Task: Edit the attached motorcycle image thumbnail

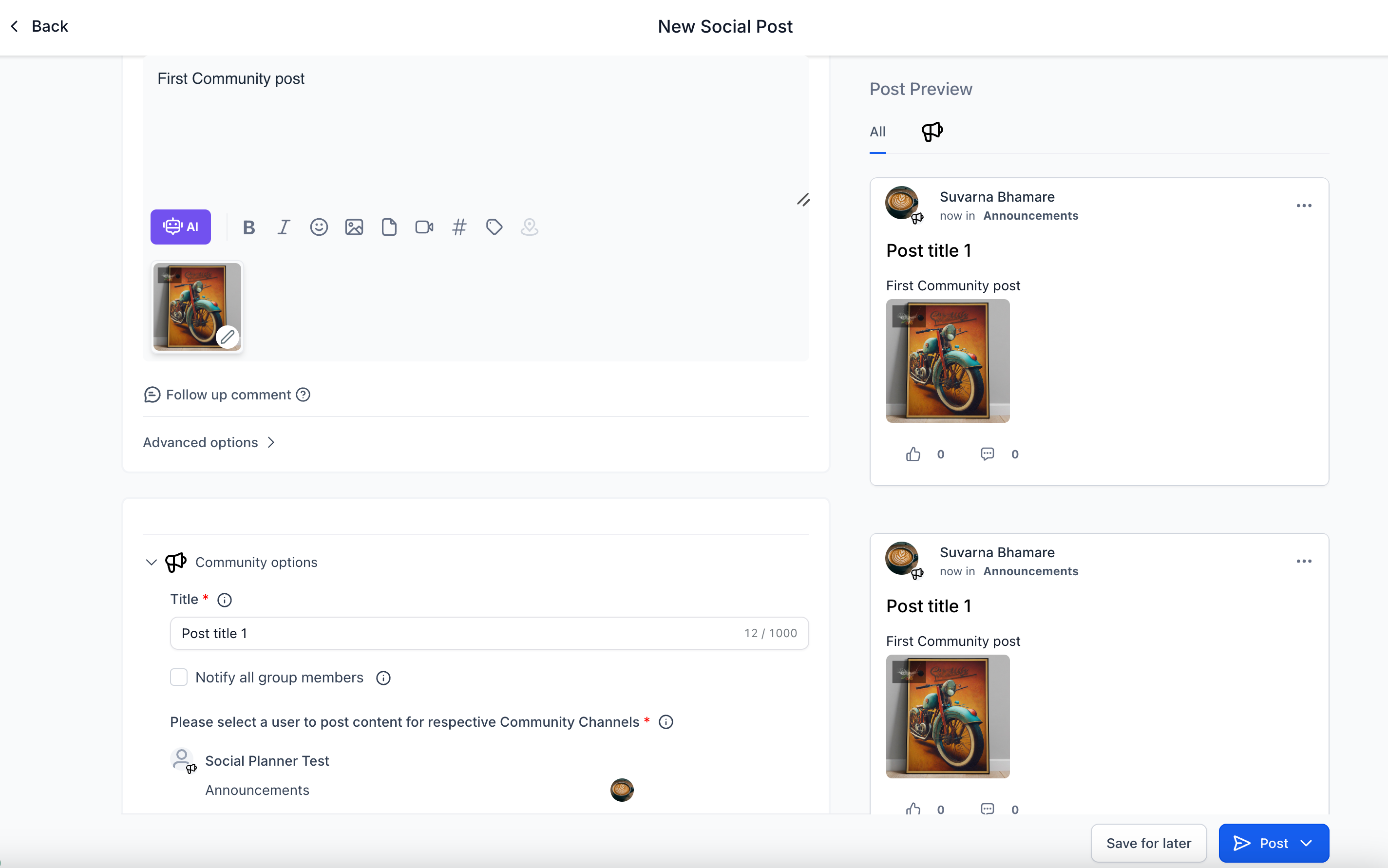Action: coord(228,337)
